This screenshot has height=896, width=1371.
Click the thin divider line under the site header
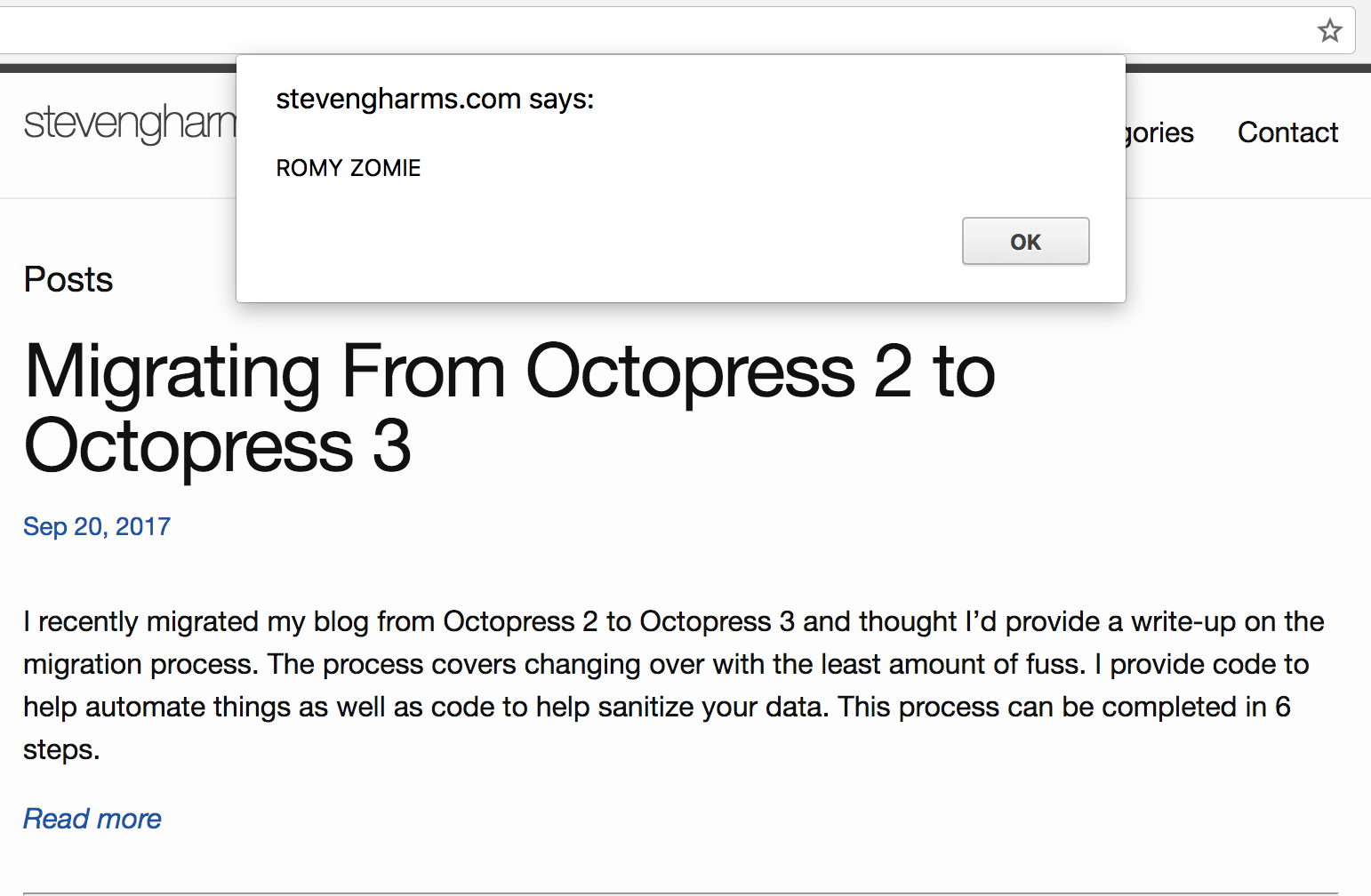pos(1245,197)
